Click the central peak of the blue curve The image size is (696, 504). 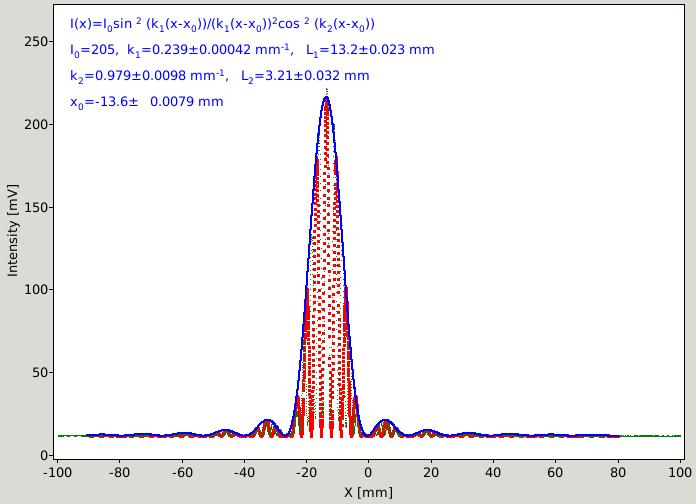(327, 97)
